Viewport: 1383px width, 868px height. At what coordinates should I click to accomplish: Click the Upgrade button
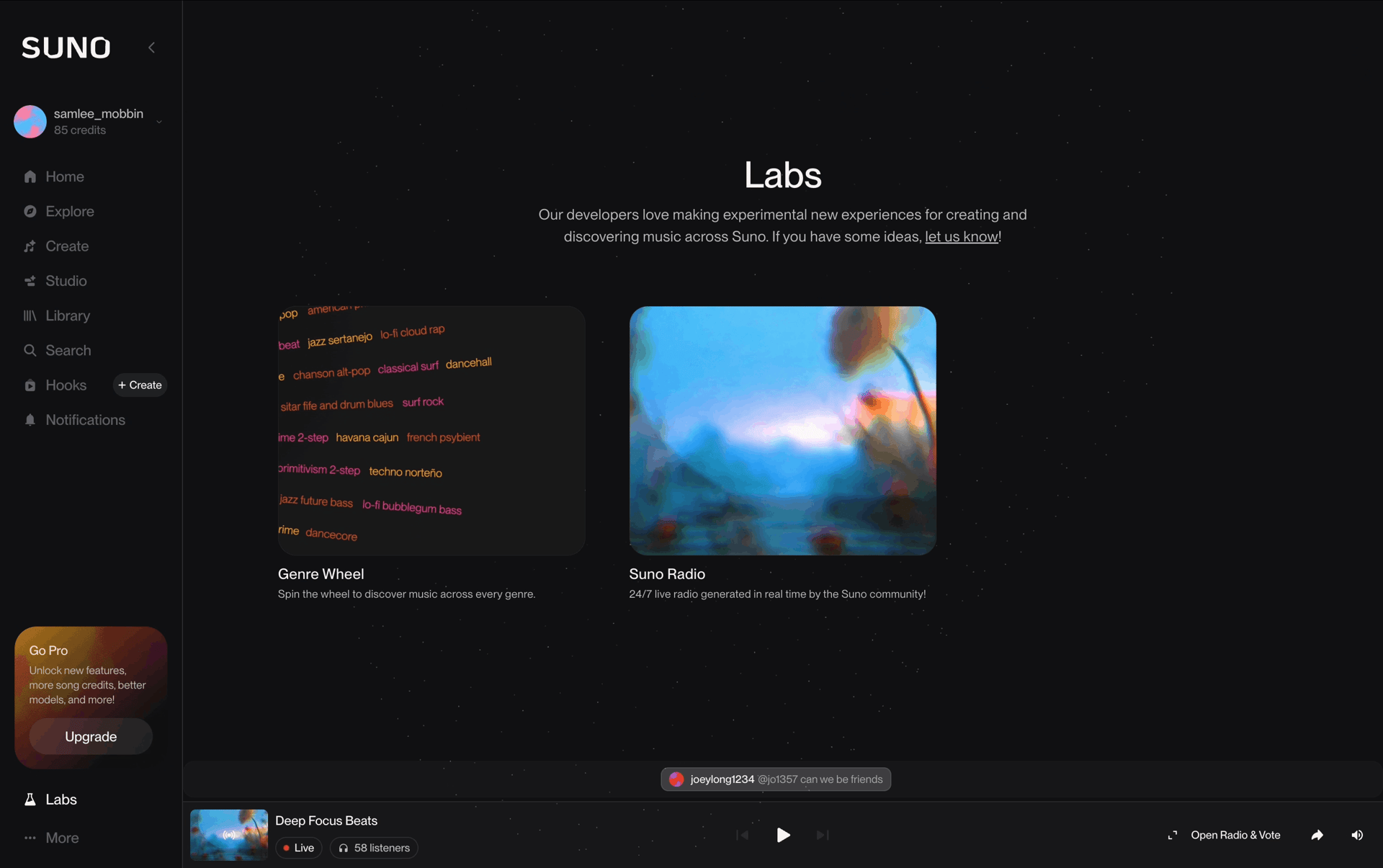coord(91,736)
